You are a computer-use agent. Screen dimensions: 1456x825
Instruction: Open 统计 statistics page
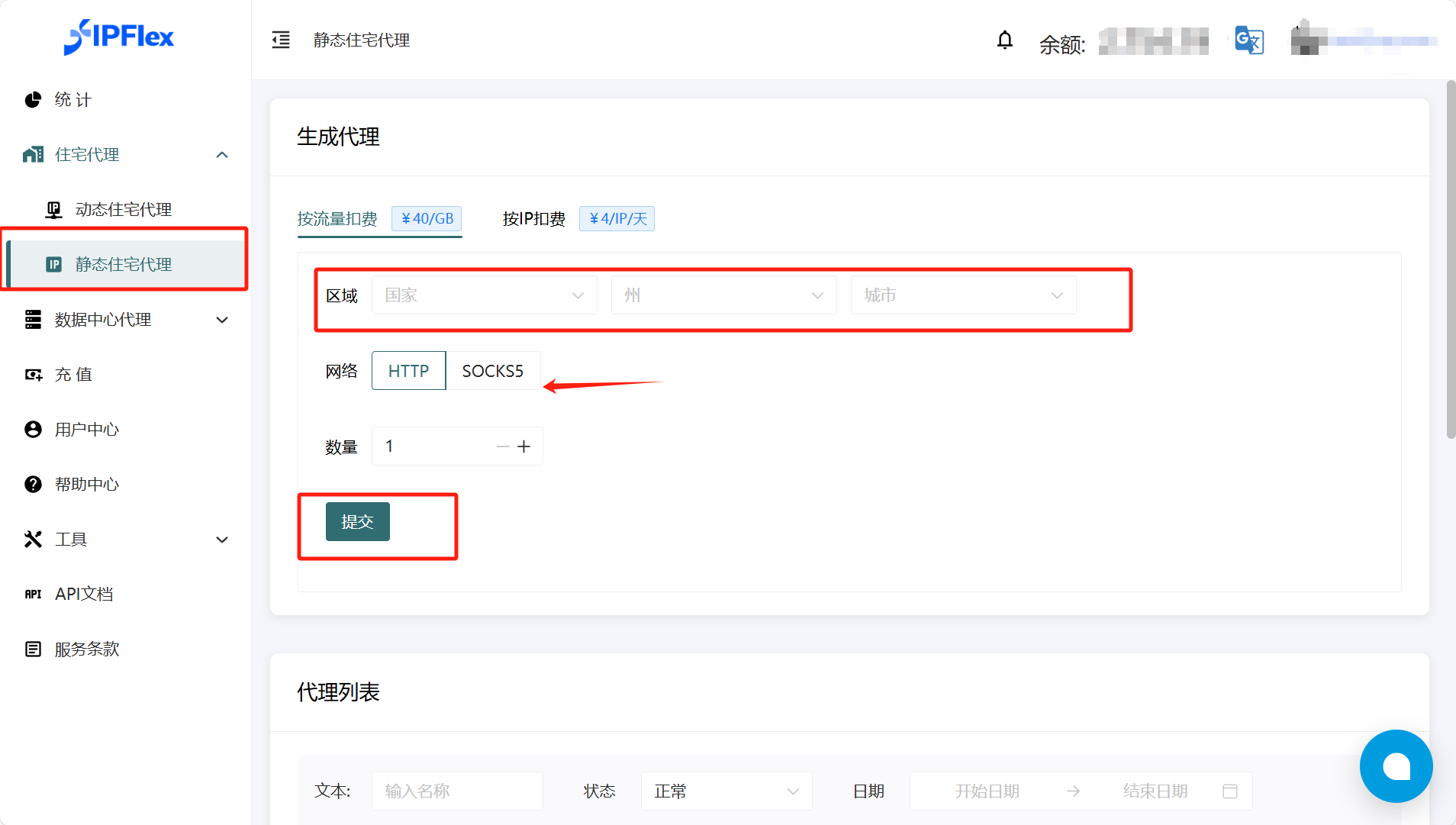72,100
